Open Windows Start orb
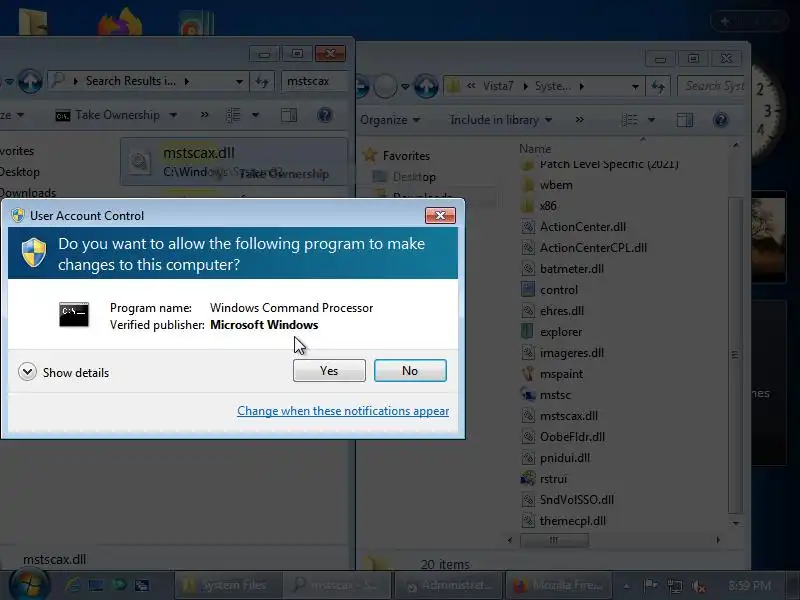 coord(29,585)
